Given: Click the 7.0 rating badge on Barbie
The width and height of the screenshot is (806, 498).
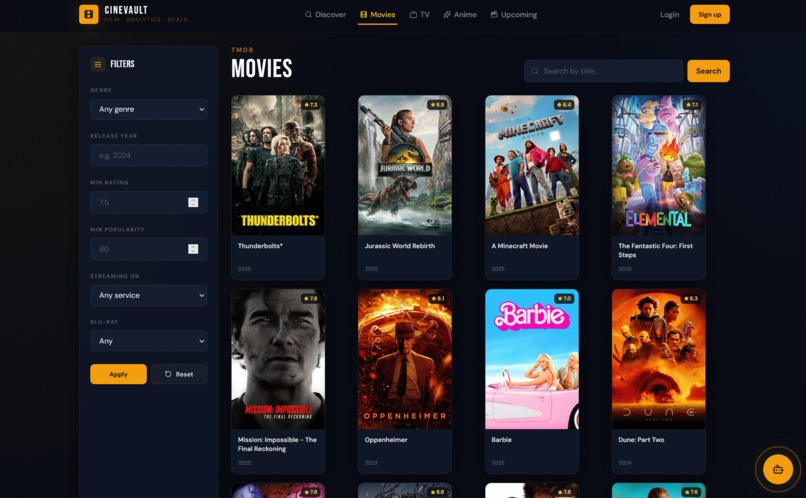Looking at the screenshot, I should 564,298.
